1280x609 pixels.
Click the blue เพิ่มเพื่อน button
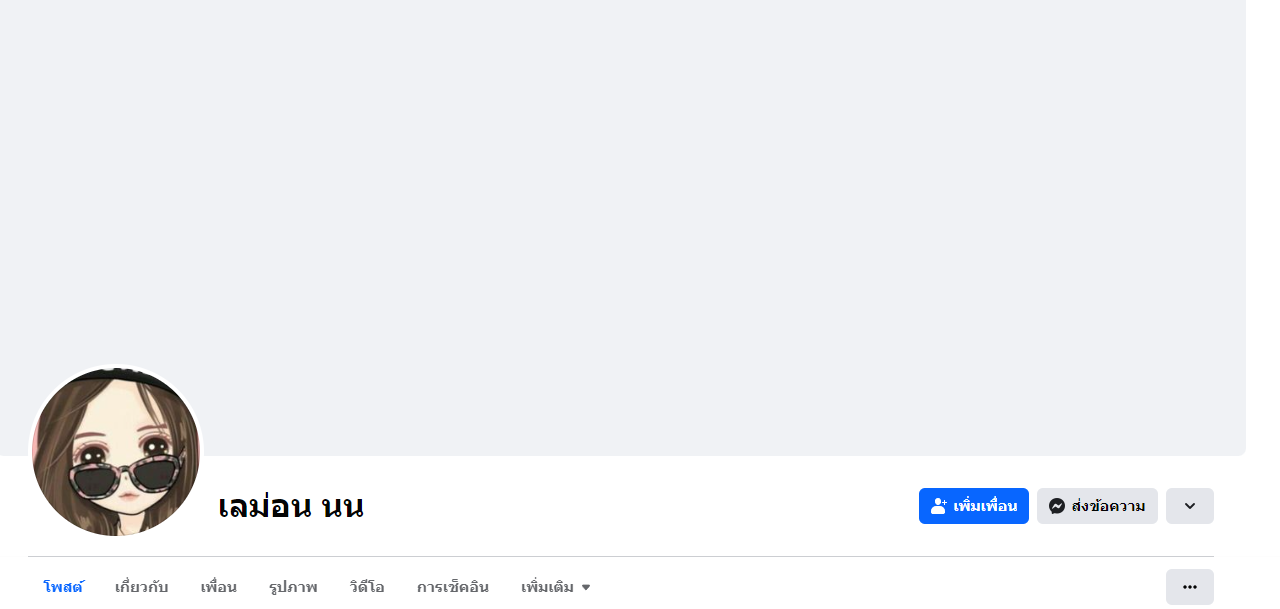click(974, 506)
